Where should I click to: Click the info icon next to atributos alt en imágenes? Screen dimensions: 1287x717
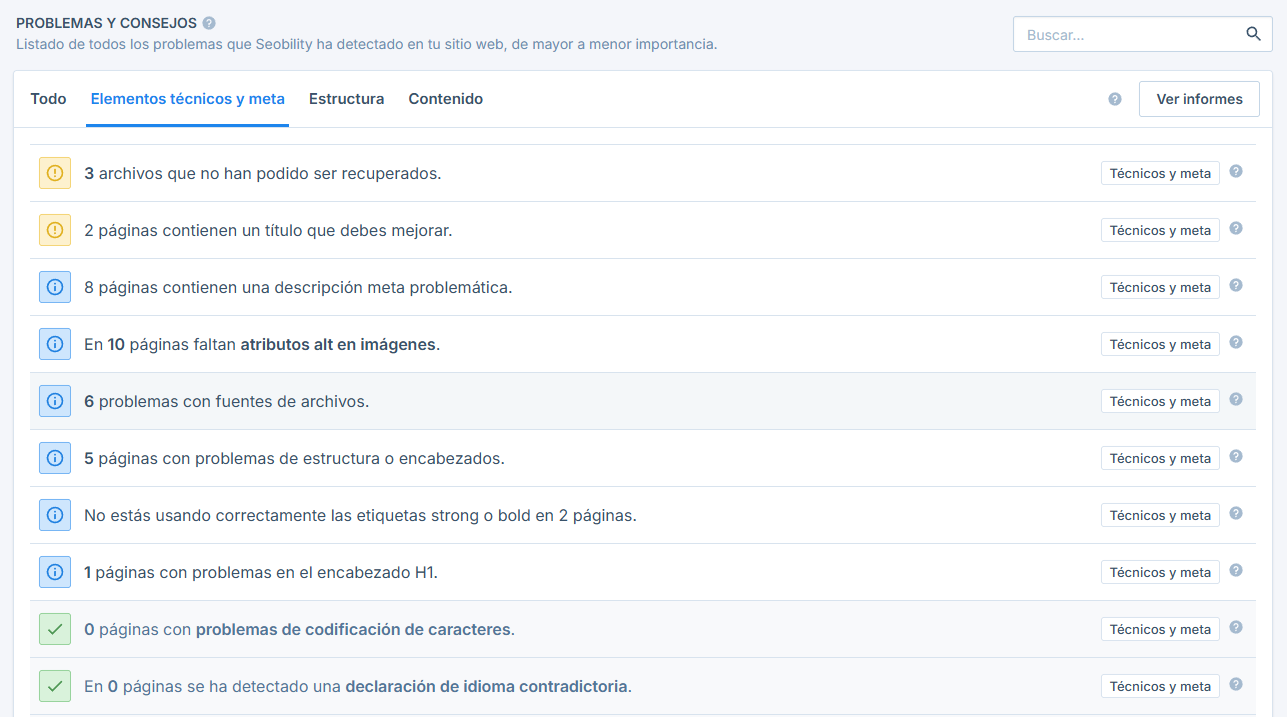point(54,343)
